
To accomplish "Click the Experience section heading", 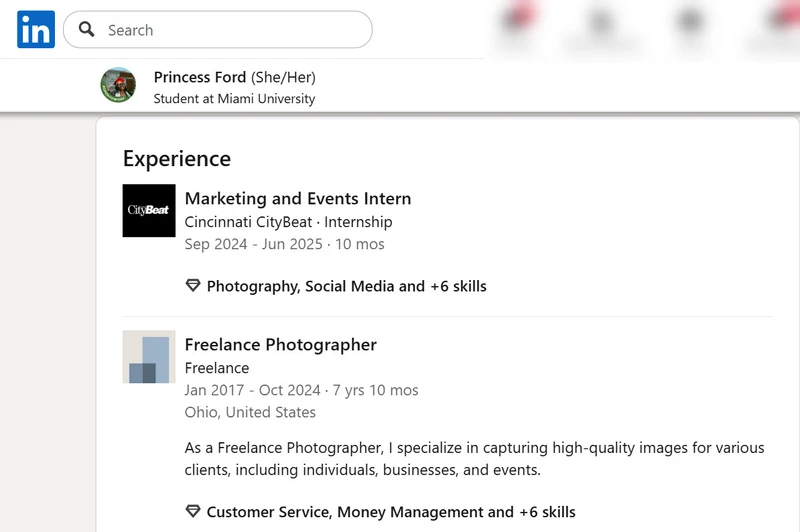I will pos(177,159).
